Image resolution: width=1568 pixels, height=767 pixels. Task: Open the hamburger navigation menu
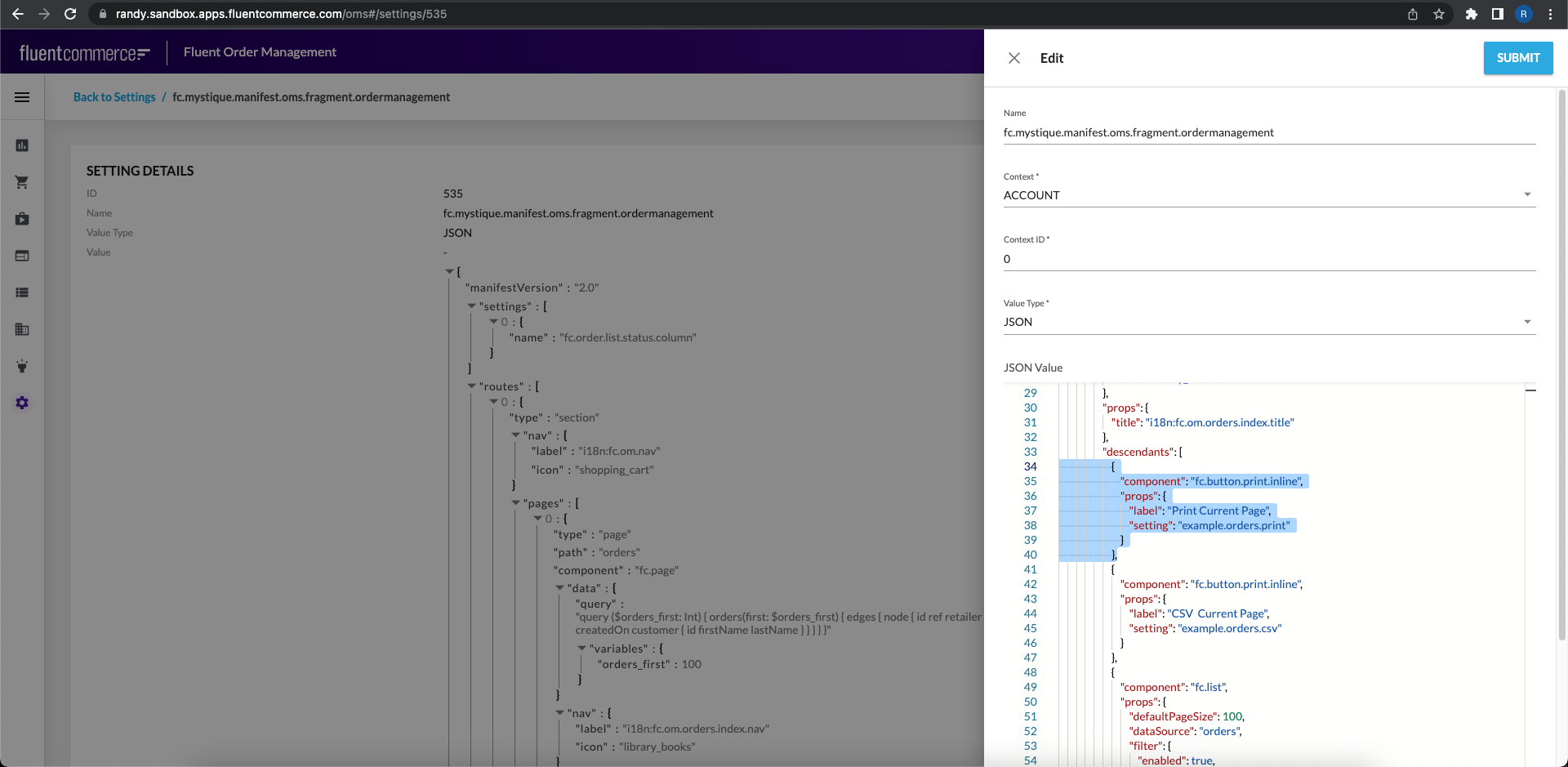point(22,97)
